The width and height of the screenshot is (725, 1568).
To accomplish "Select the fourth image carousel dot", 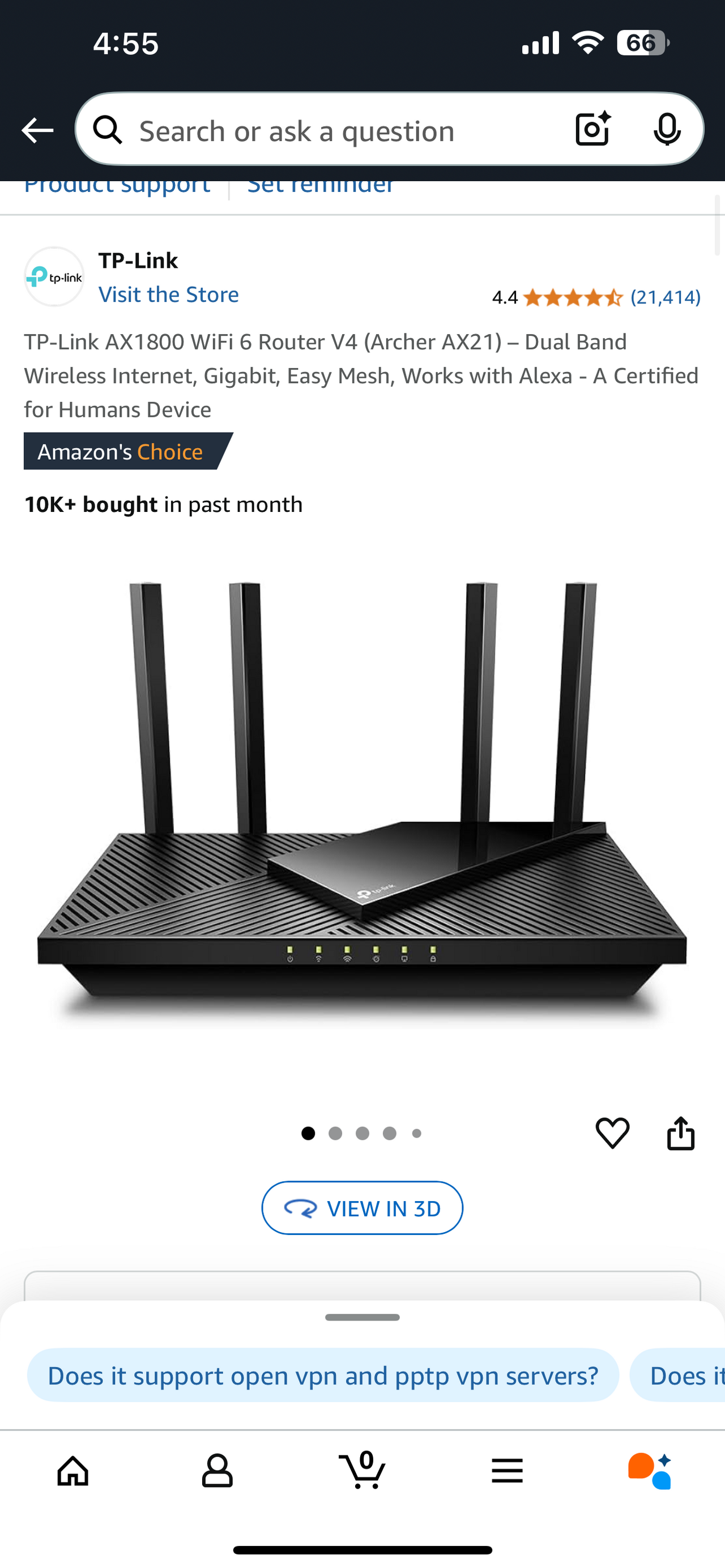I will 390,1134.
